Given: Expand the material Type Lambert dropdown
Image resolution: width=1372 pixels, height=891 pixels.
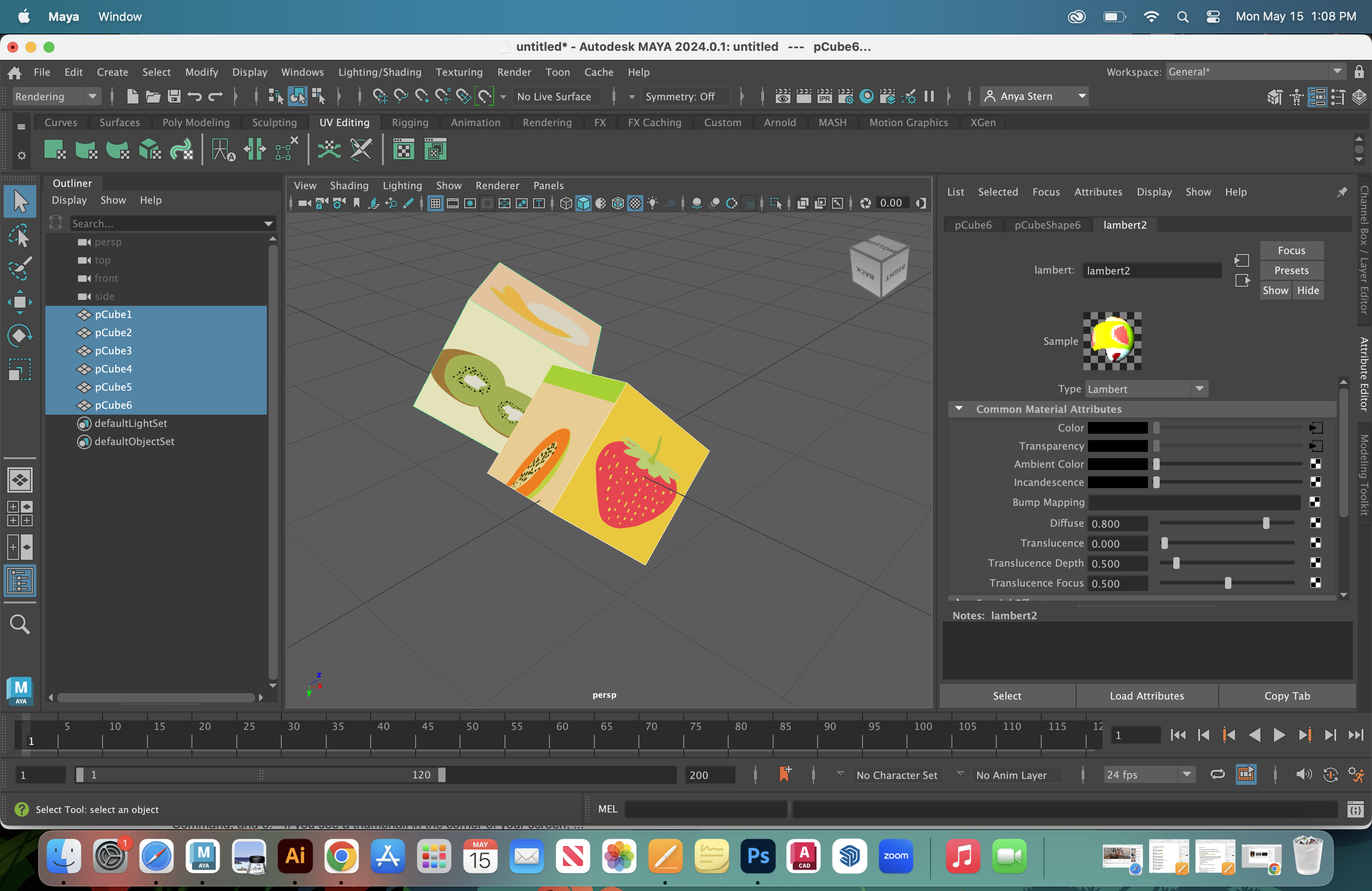Looking at the screenshot, I should coord(1146,389).
